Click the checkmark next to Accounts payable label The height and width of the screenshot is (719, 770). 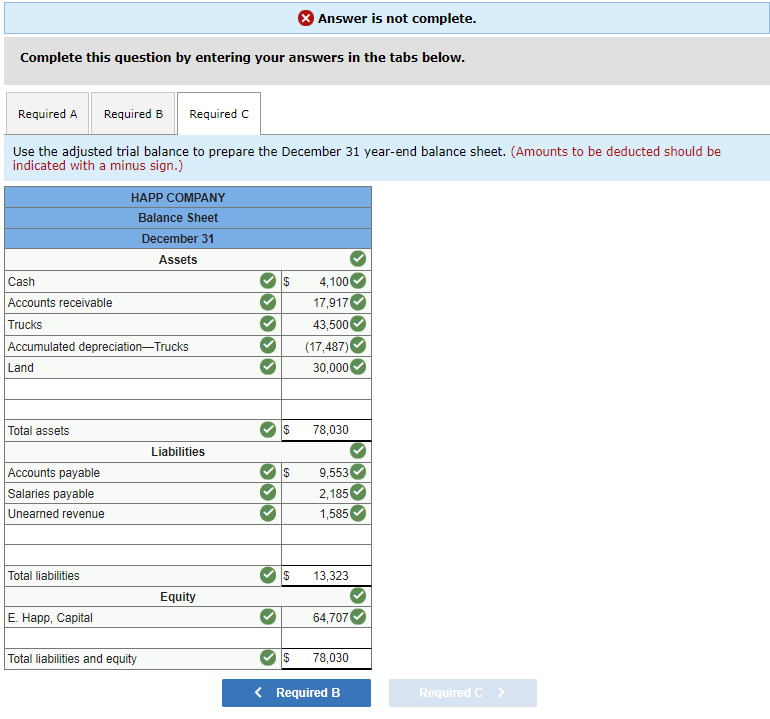click(268, 471)
